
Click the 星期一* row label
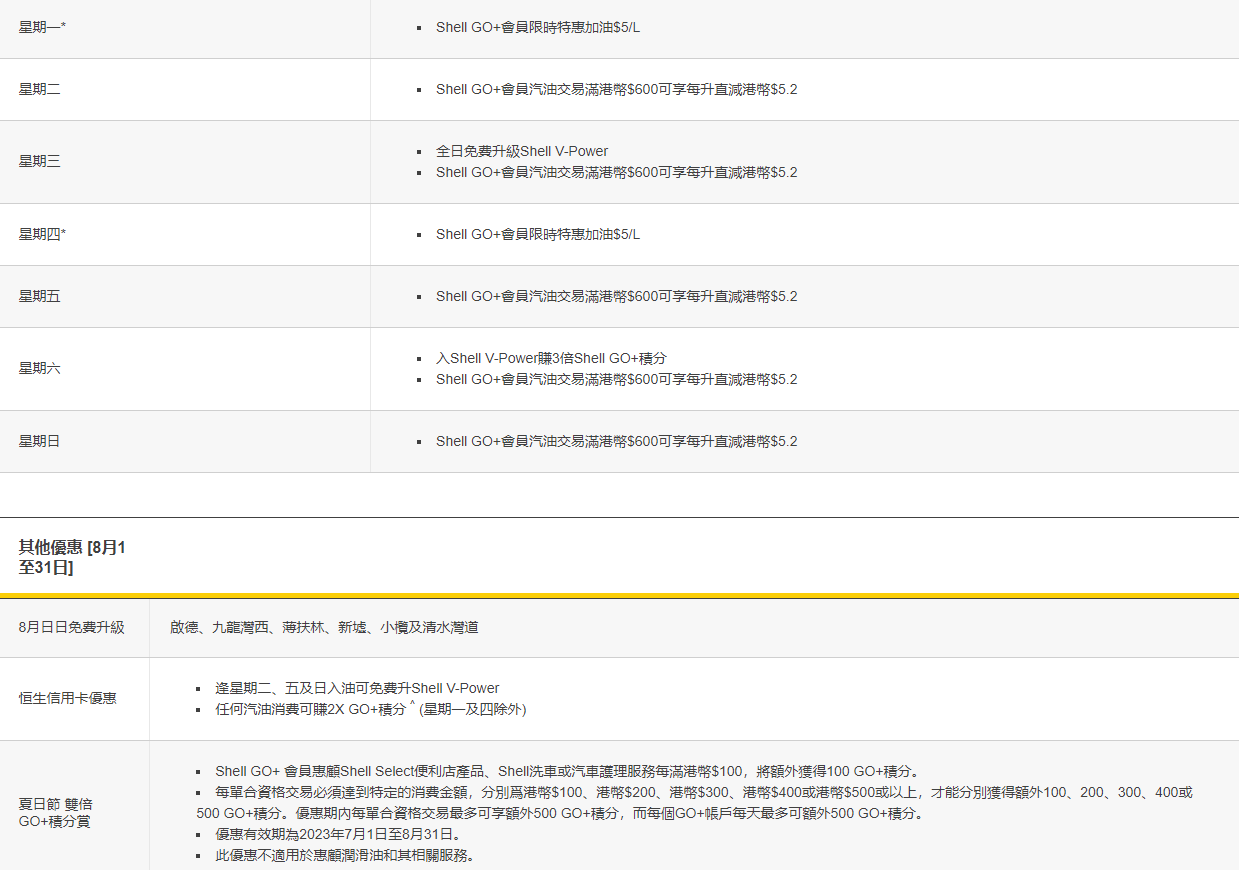42,27
